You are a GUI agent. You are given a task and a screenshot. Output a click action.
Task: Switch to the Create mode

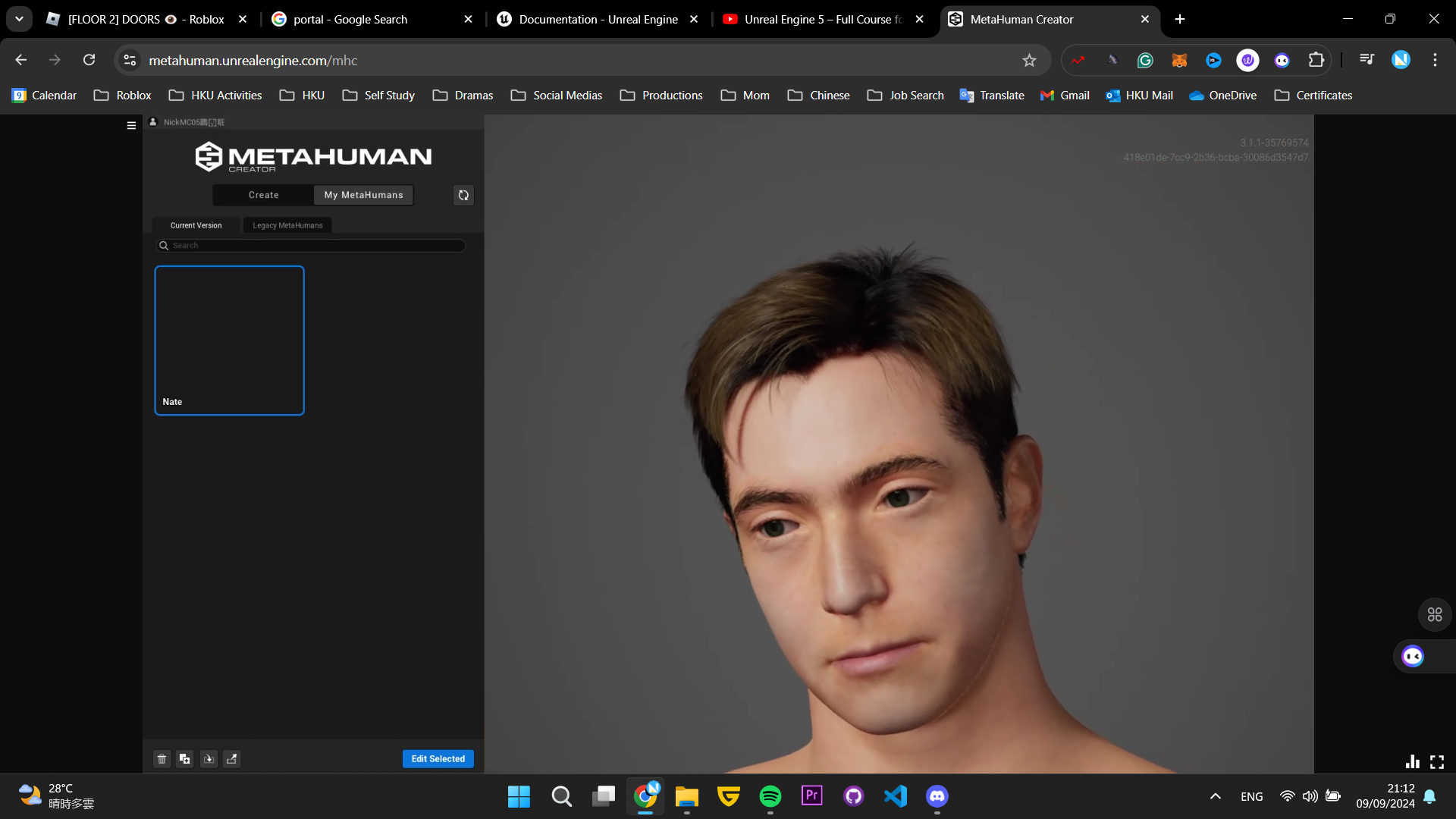tap(263, 195)
